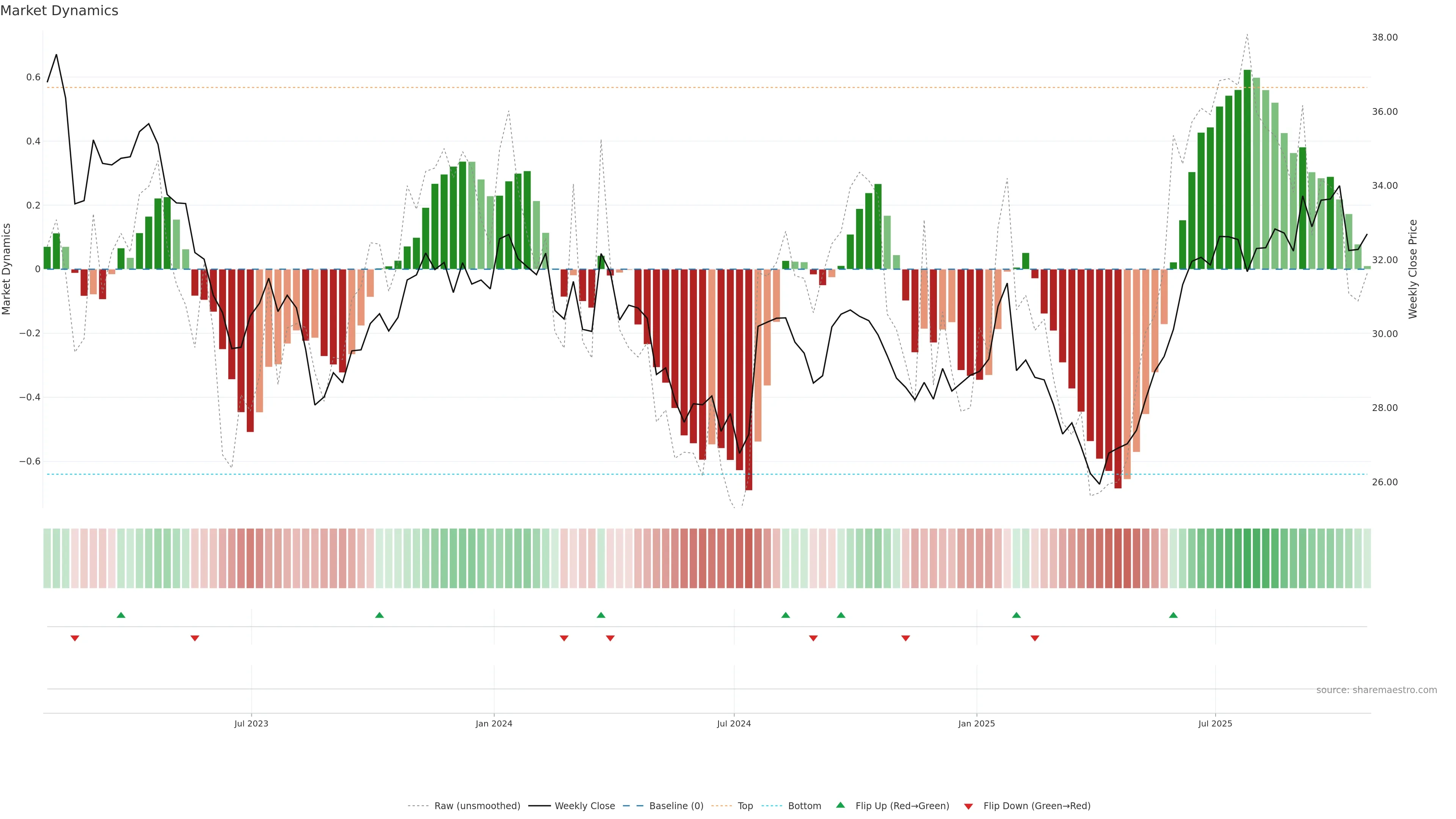Click the rightmost red flip-down triangle marker
Image resolution: width=1456 pixels, height=819 pixels.
(x=1035, y=638)
